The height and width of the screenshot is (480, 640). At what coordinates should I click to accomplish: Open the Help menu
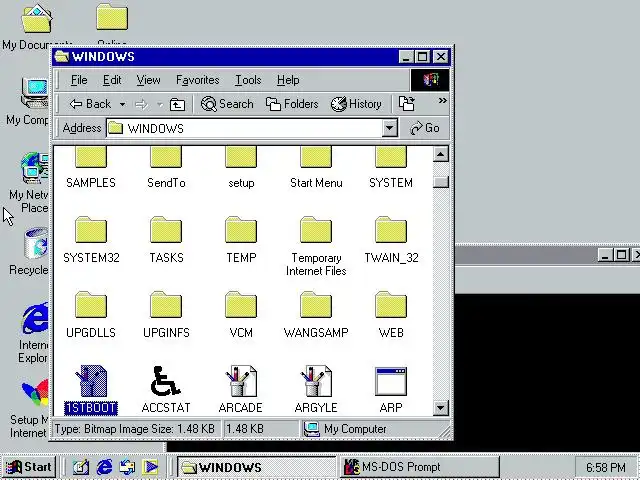(288, 80)
